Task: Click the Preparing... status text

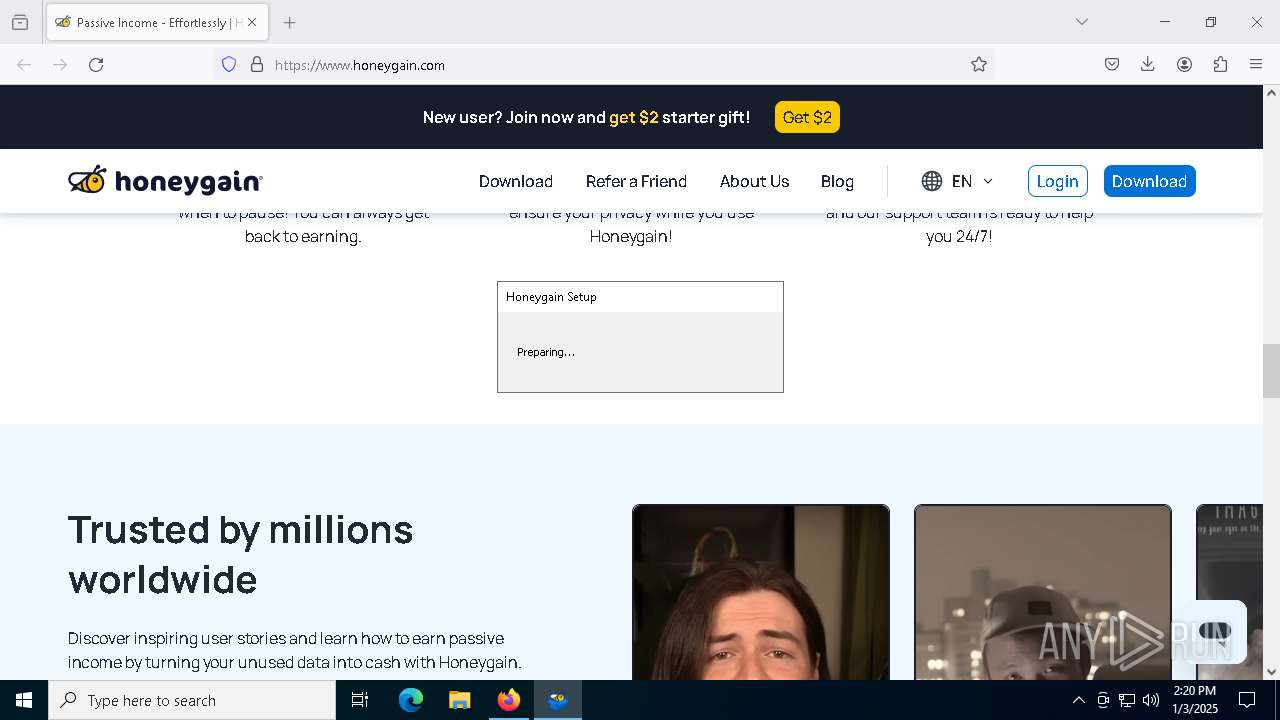Action: [x=546, y=352]
